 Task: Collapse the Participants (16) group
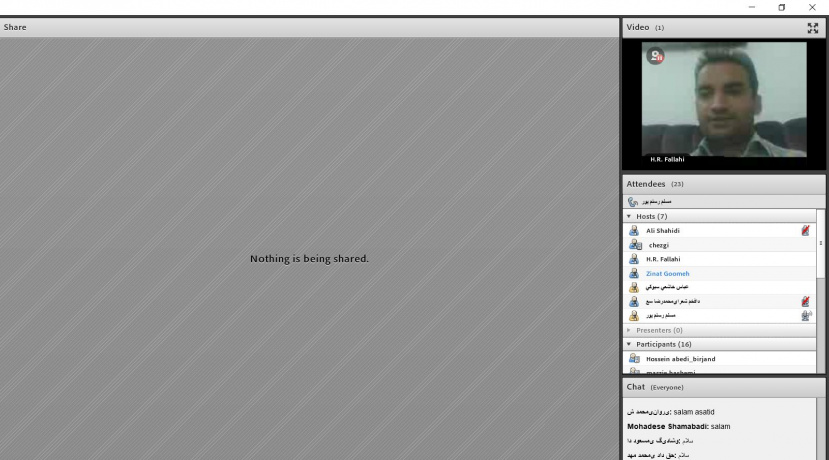(629, 344)
